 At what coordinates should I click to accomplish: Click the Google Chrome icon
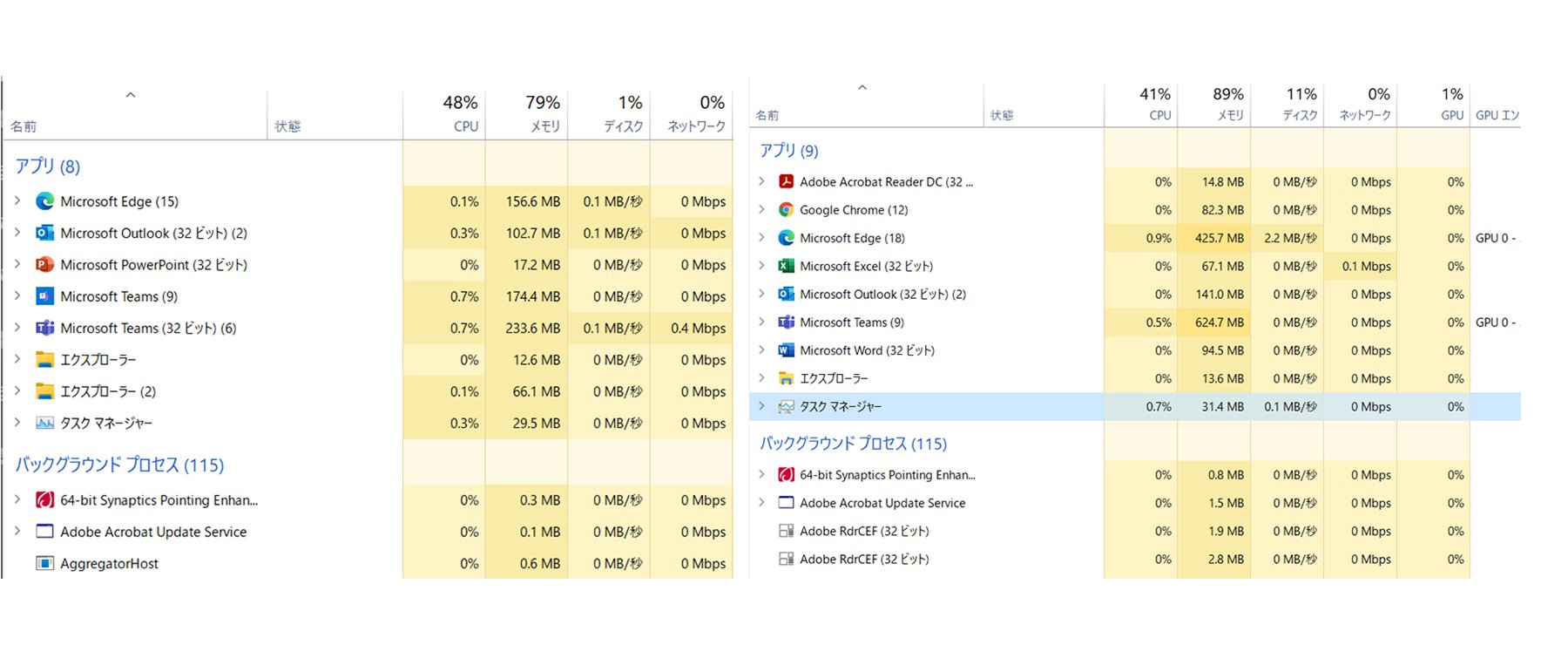[x=786, y=210]
